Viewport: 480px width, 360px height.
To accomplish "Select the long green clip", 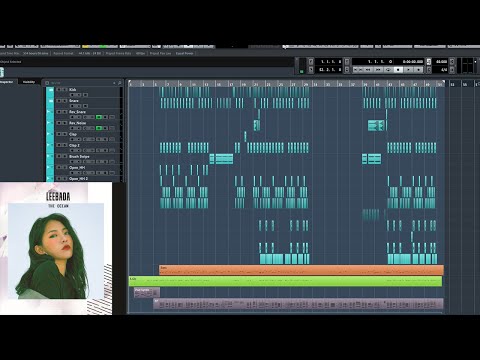I will pos(285,281).
